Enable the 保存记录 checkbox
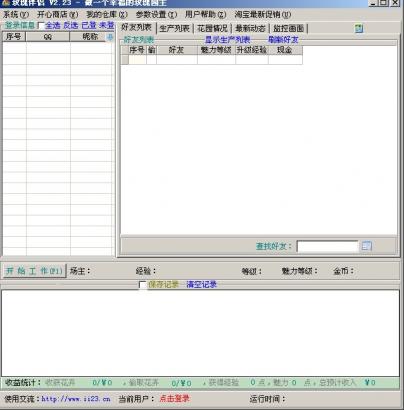 click(x=143, y=285)
